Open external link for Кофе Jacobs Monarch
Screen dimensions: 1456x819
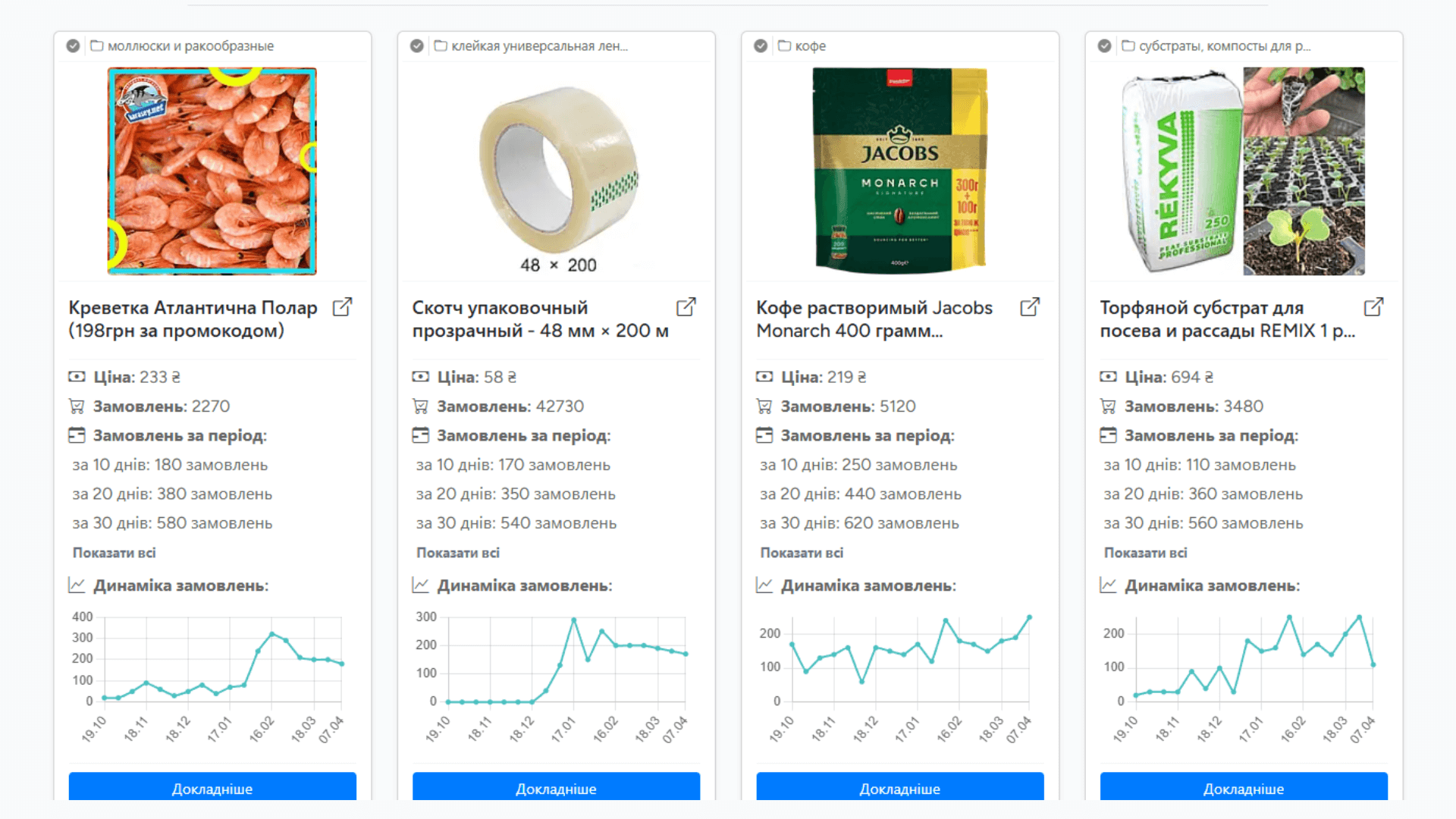[1030, 307]
